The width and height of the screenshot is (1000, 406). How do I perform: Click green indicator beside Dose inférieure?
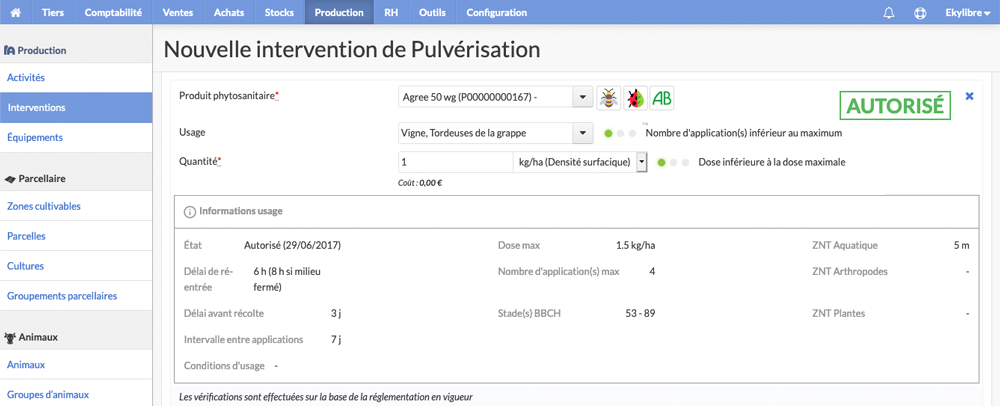[x=662, y=163]
